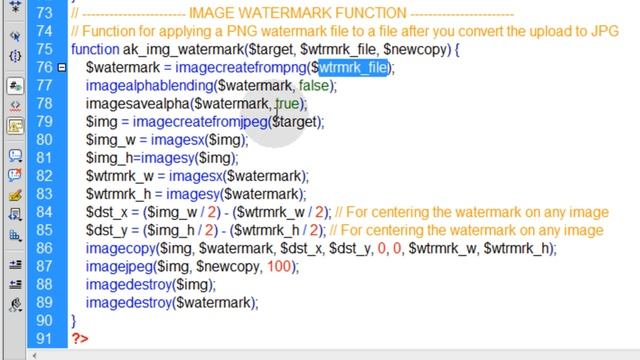Click the 'false' keyword on line 77
Image resolution: width=640 pixels, height=360 pixels.
[313, 86]
